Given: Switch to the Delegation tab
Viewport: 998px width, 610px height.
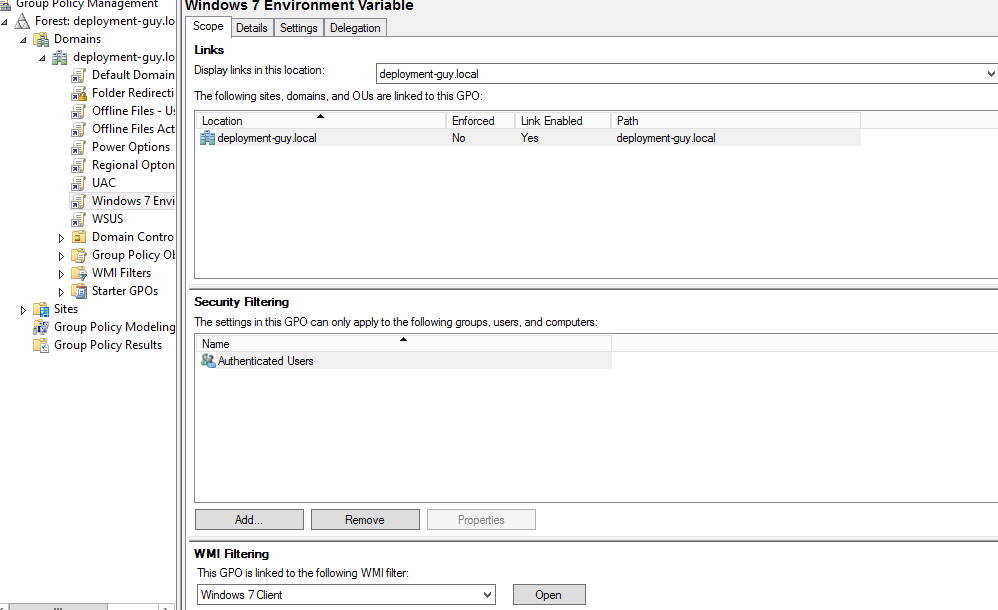Looking at the screenshot, I should 355,28.
